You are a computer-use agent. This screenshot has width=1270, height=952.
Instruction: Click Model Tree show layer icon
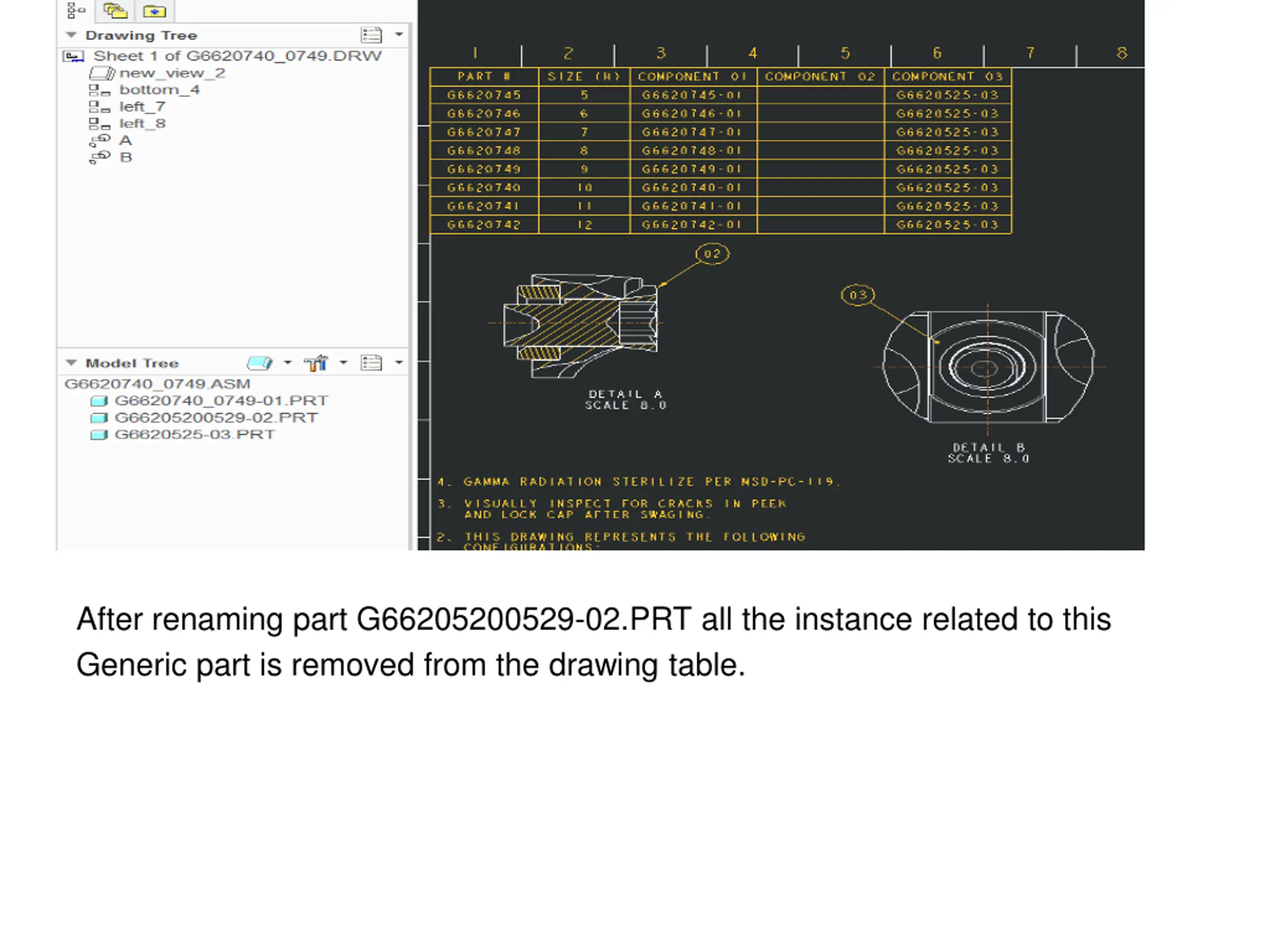(x=259, y=362)
